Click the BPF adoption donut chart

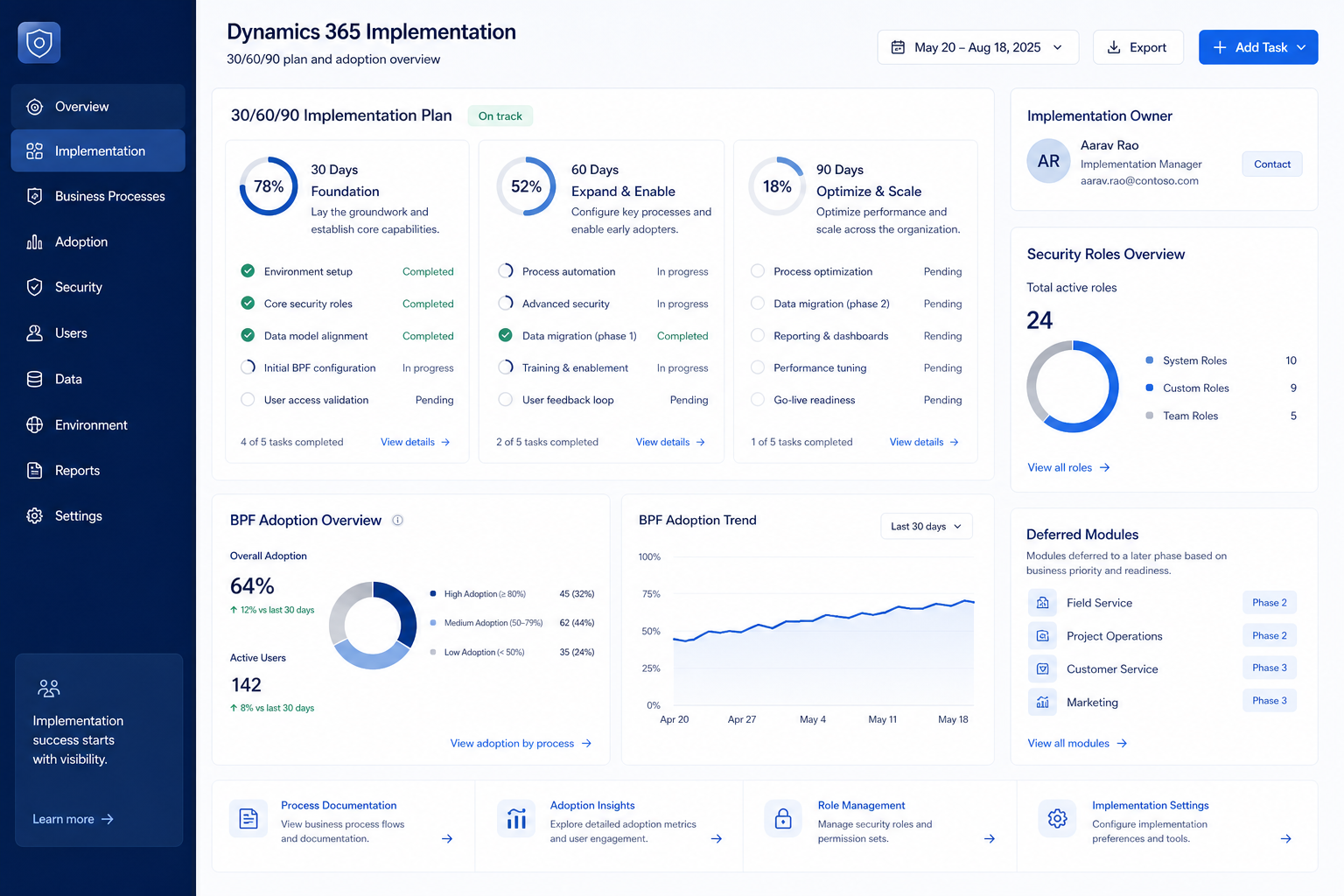tap(373, 625)
